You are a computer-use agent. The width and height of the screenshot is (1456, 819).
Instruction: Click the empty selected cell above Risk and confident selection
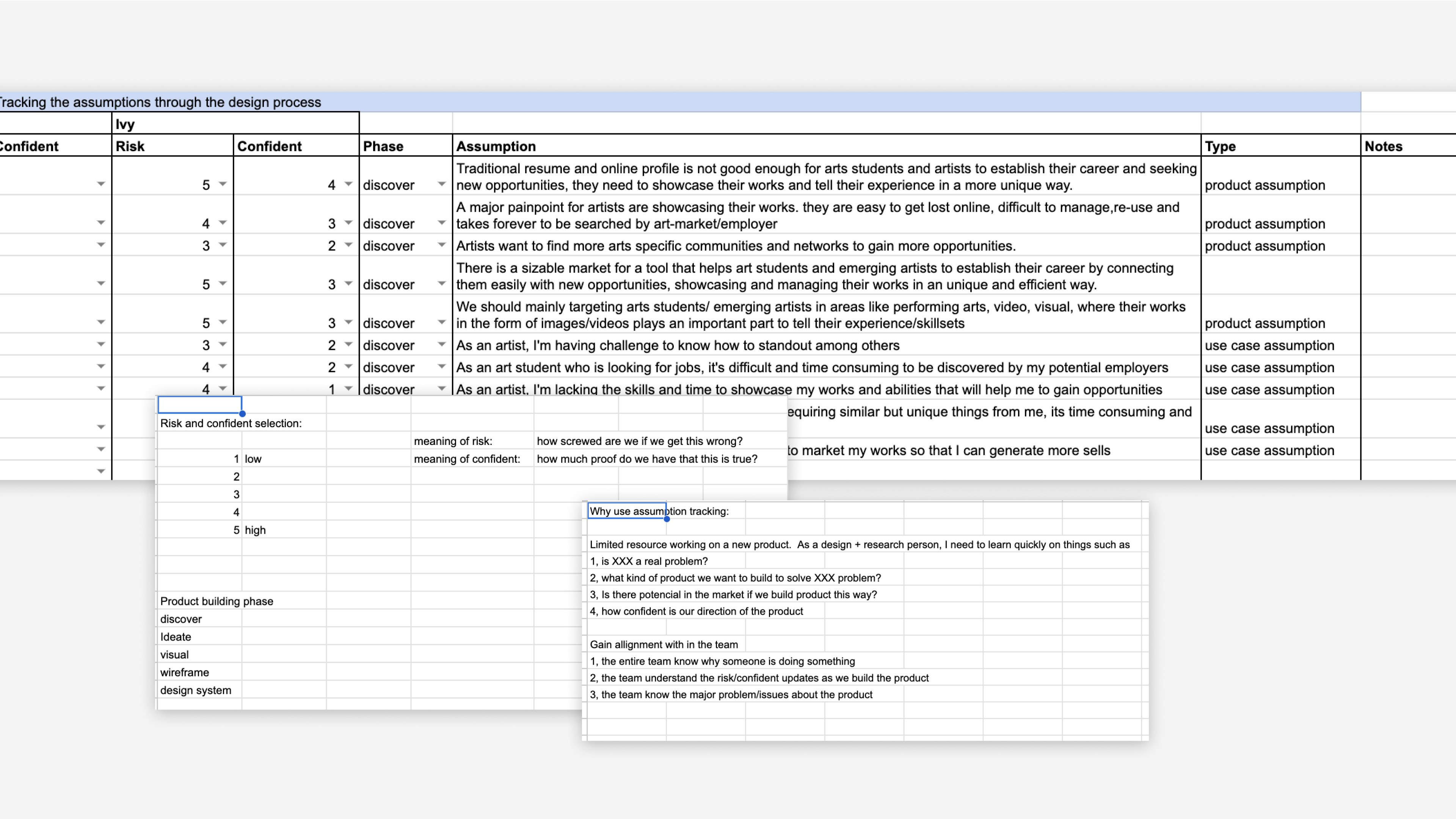(199, 404)
